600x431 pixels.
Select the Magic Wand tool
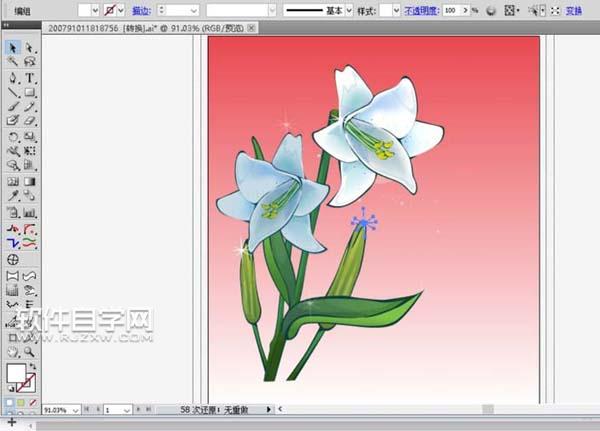click(13, 62)
